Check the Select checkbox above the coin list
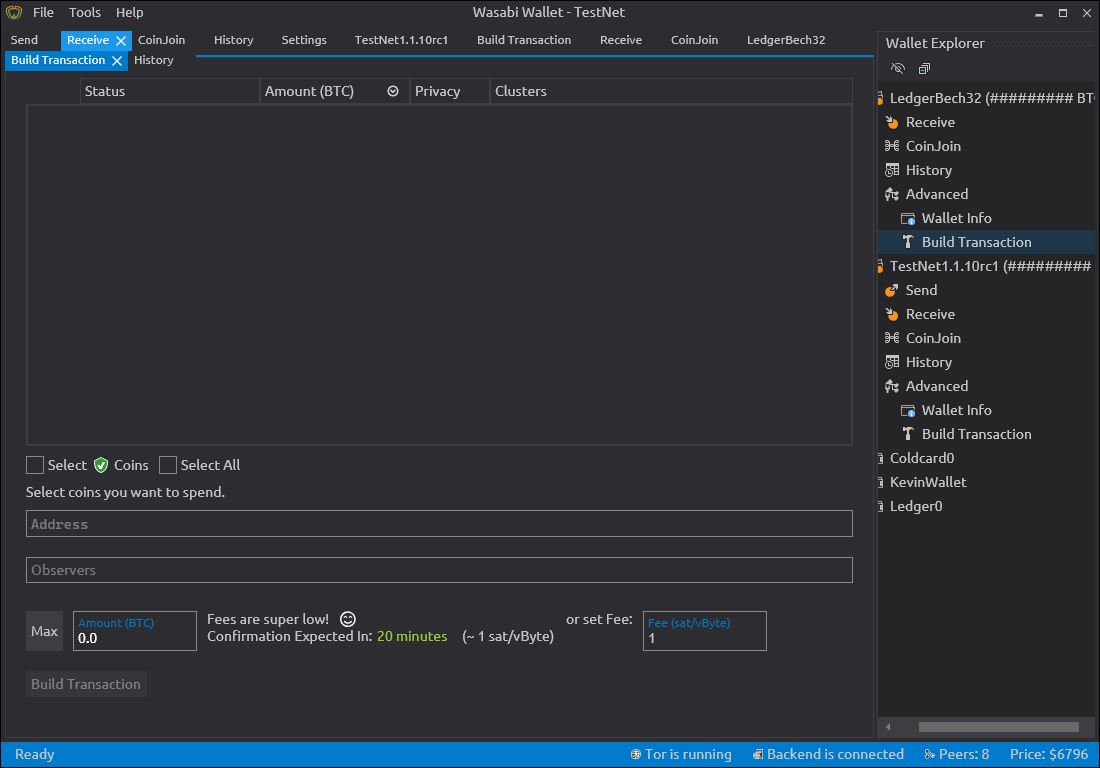The image size is (1100, 768). 33,465
